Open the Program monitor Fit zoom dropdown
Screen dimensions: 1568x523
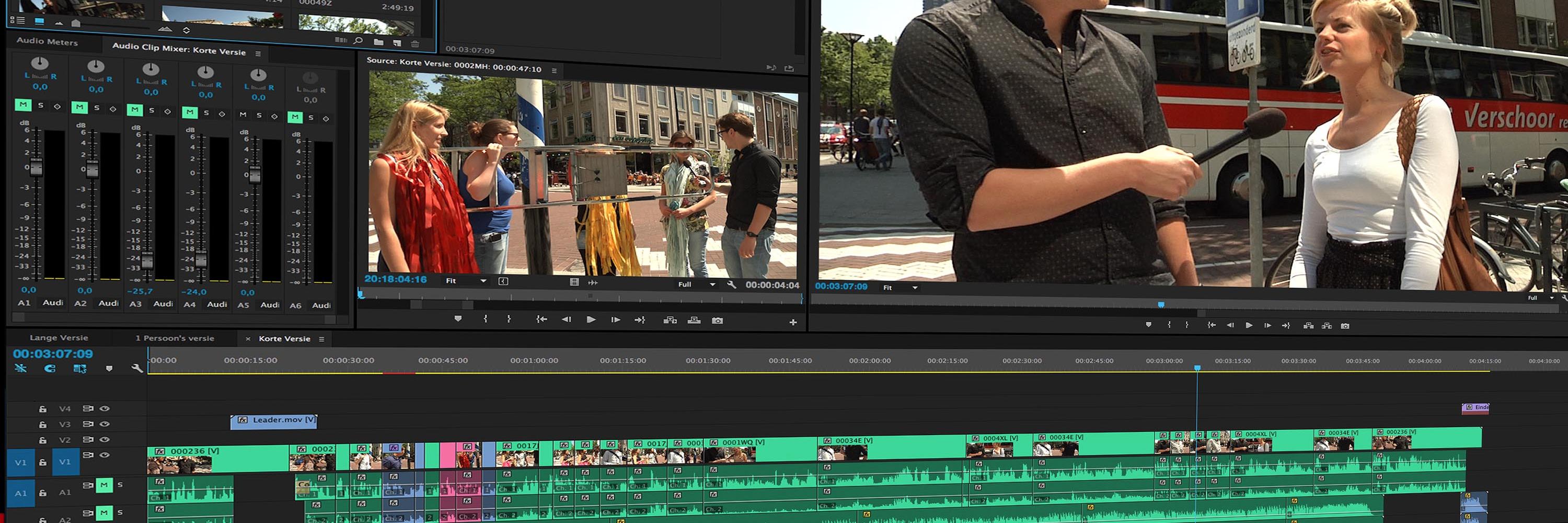900,287
